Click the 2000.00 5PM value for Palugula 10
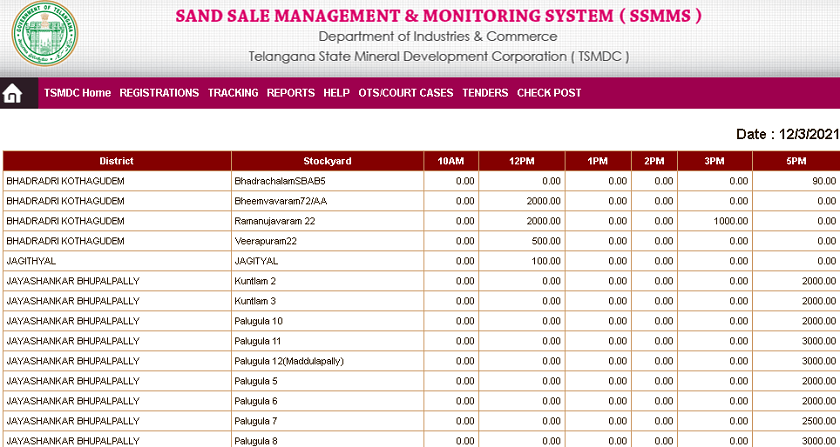 click(x=819, y=321)
